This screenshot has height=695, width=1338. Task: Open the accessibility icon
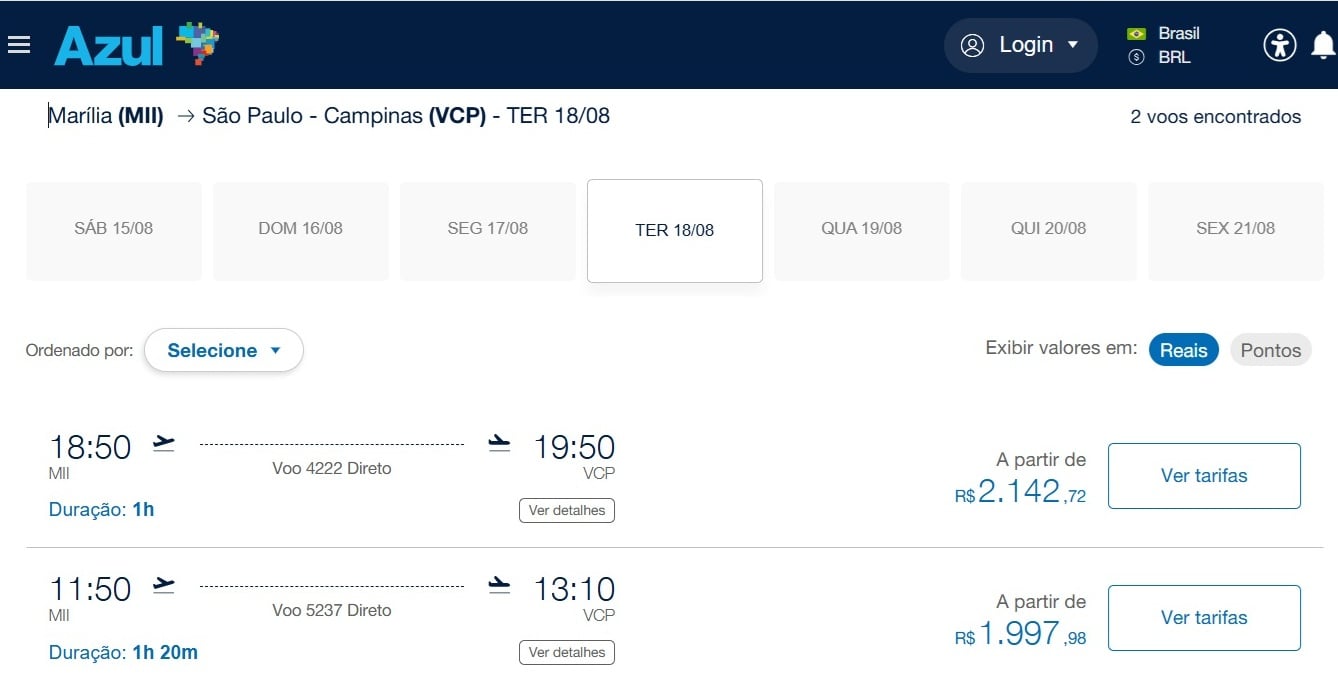1279,45
